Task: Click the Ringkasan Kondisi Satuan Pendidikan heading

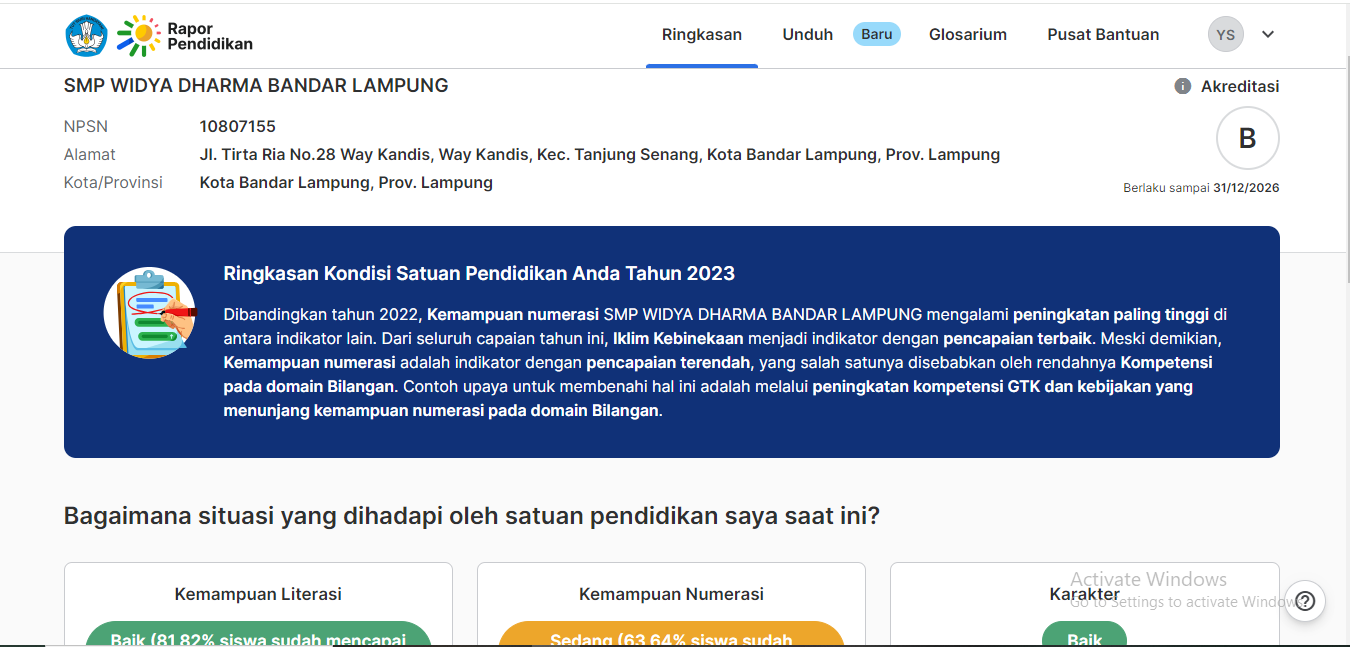Action: [x=479, y=274]
